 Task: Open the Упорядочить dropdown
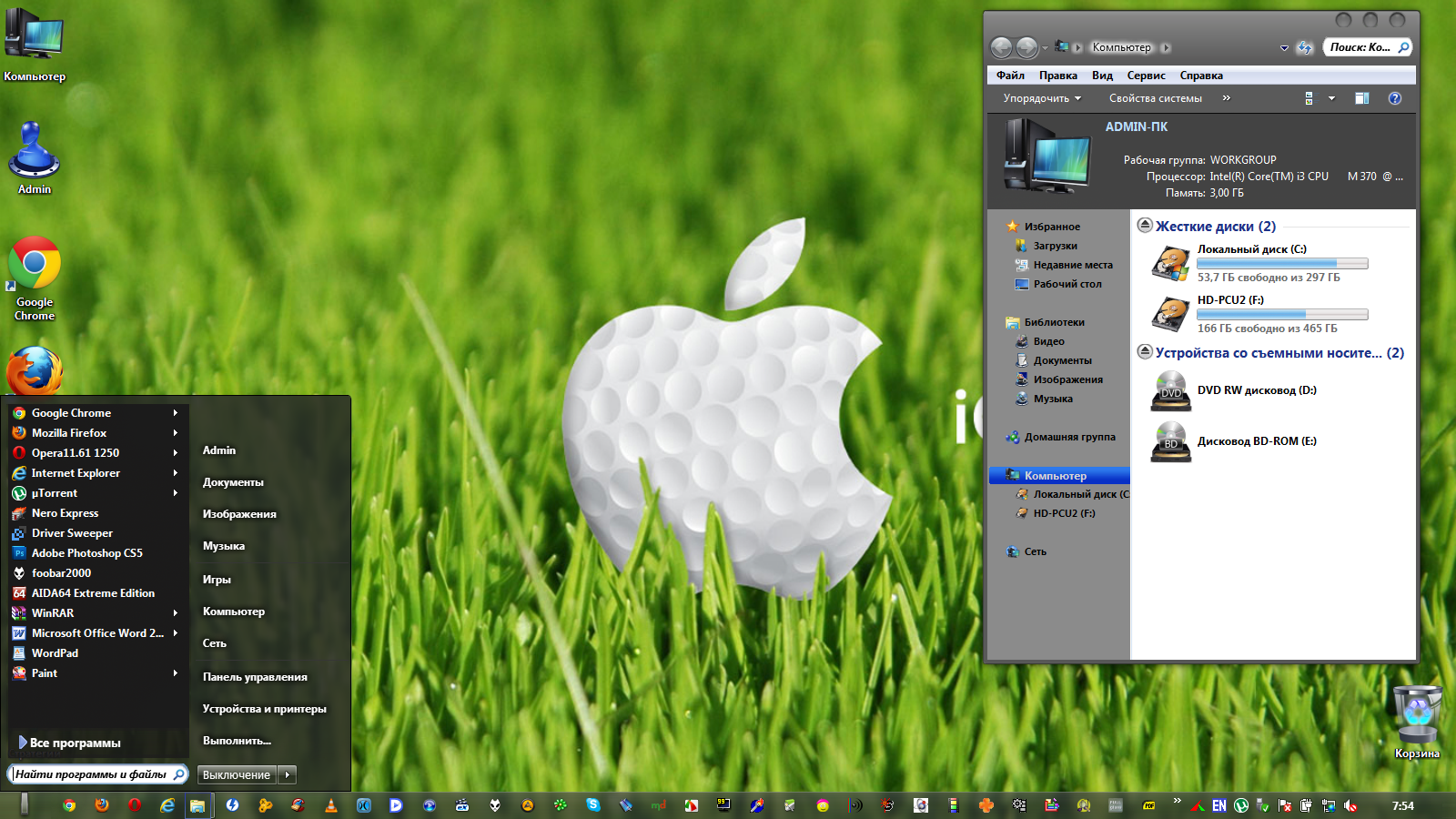pyautogui.click(x=1042, y=98)
